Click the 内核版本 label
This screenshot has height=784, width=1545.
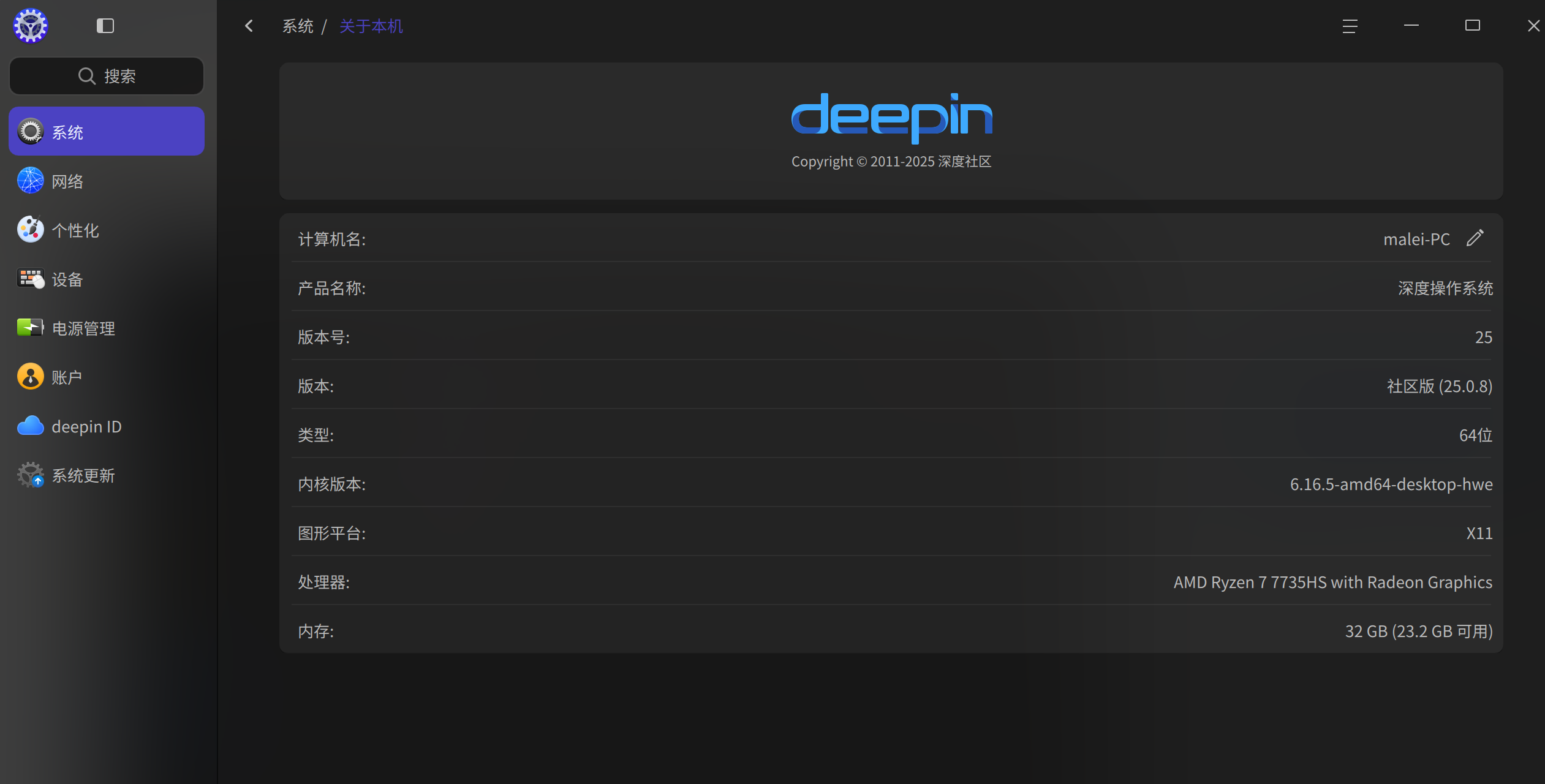(332, 484)
